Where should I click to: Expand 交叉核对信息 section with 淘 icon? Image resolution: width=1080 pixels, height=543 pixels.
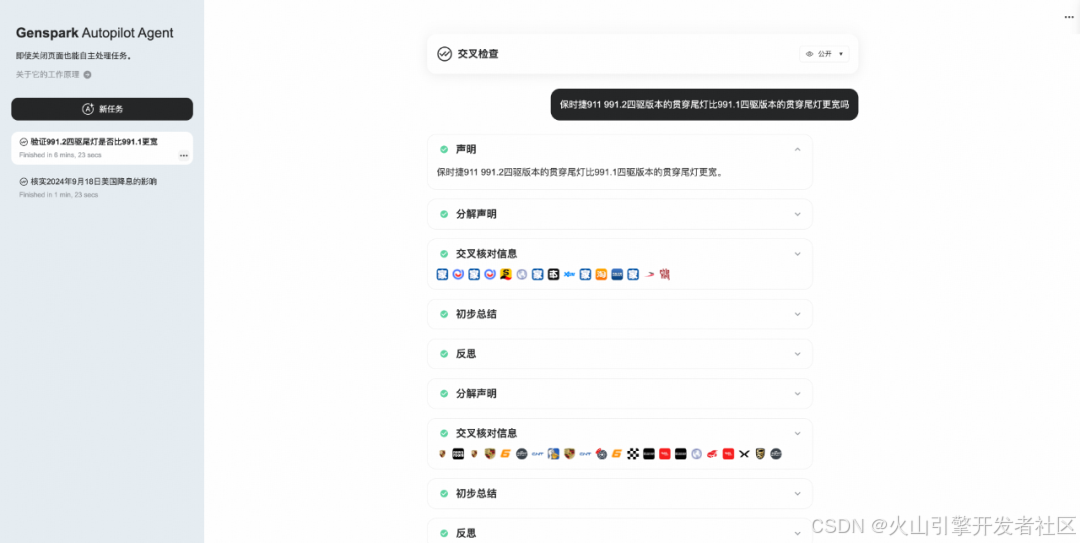point(798,254)
